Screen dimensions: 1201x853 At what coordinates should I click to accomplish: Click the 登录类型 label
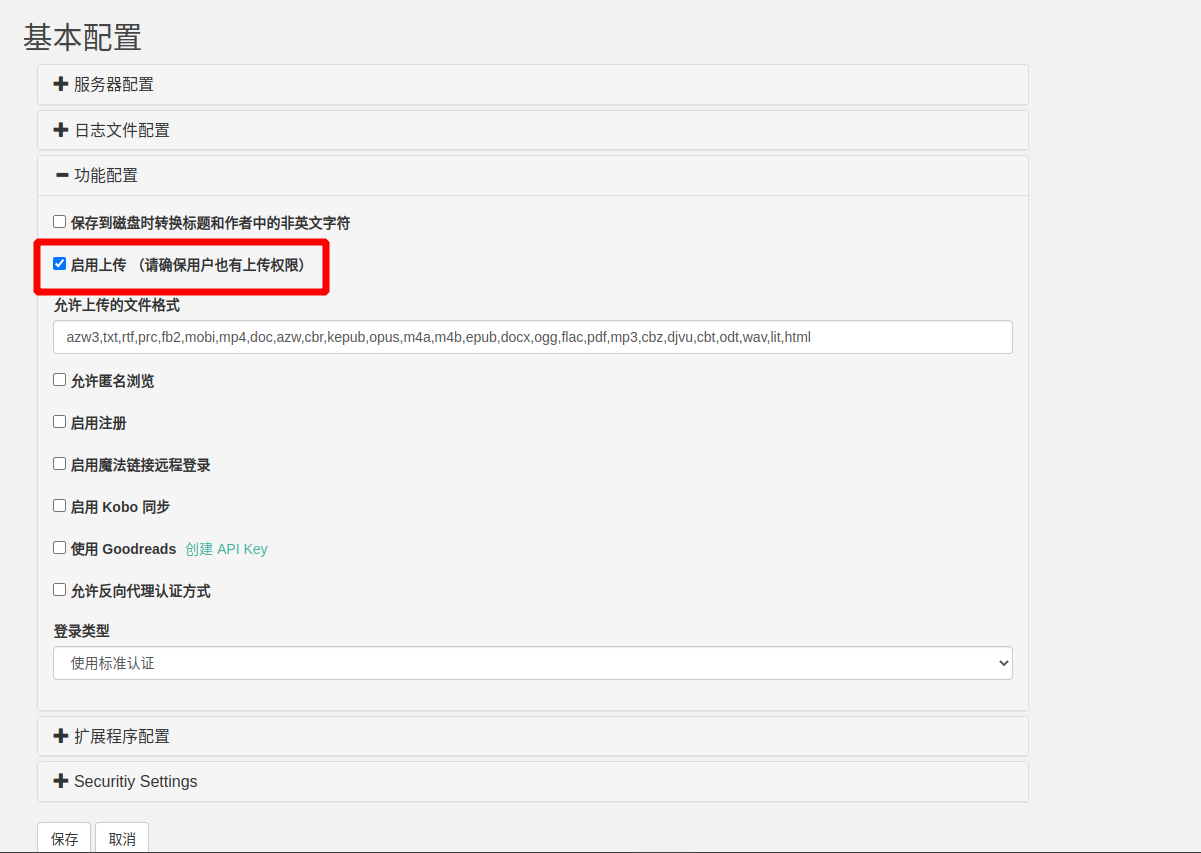[x=81, y=631]
